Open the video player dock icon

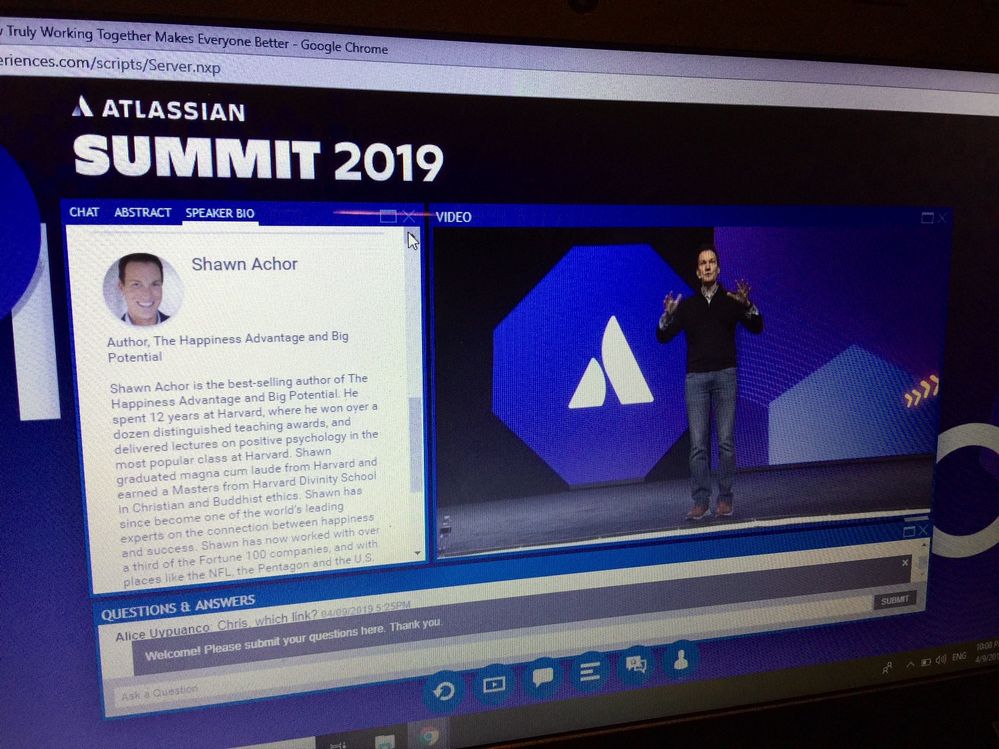click(494, 685)
